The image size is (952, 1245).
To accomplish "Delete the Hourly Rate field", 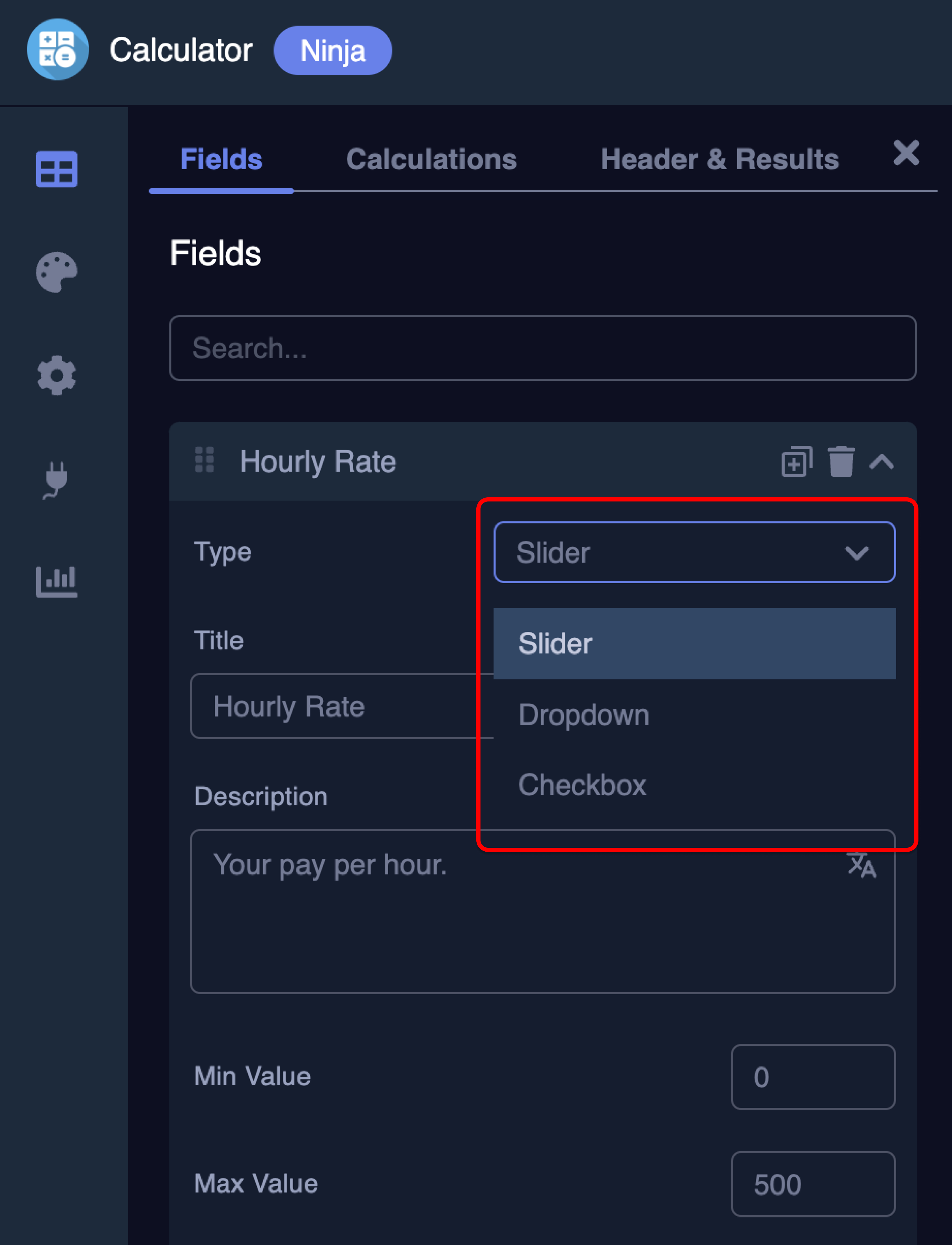I will click(x=841, y=462).
